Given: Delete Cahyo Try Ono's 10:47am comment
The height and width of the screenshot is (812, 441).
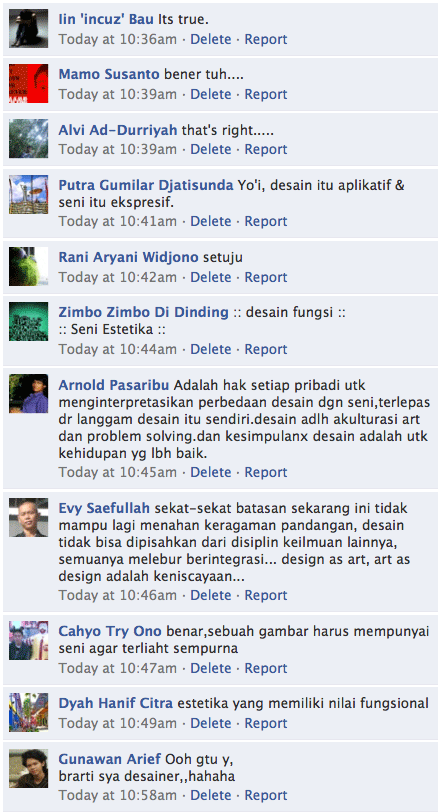Looking at the screenshot, I should (x=211, y=668).
